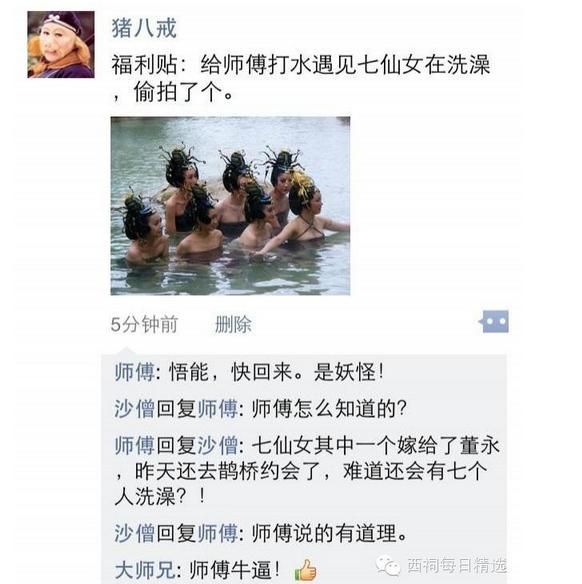The width and height of the screenshot is (582, 584).
Task: Tap 师傅 name starting the 七仙女其中一个 comment
Action: 135,445
